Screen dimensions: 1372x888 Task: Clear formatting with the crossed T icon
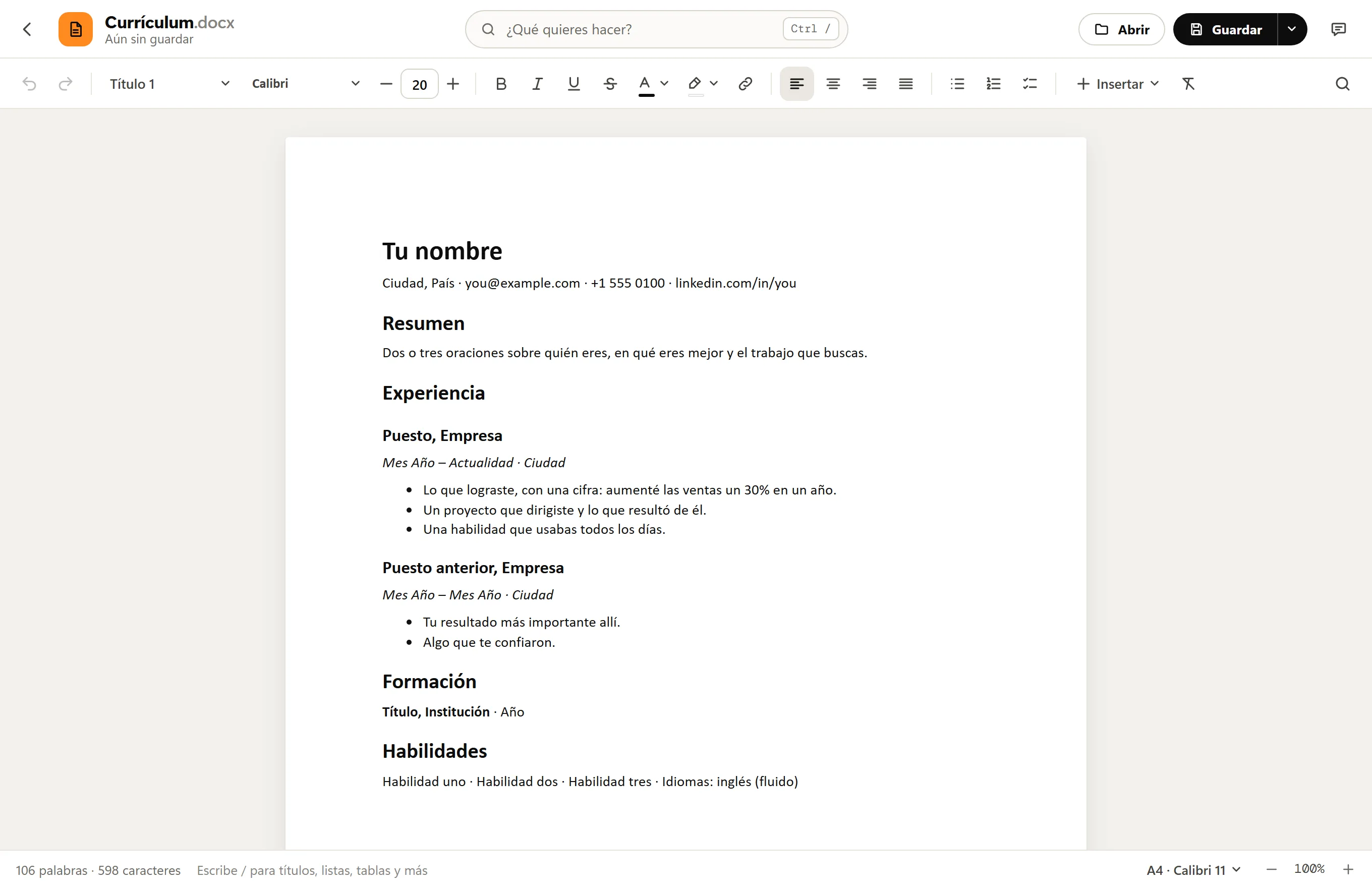1189,84
